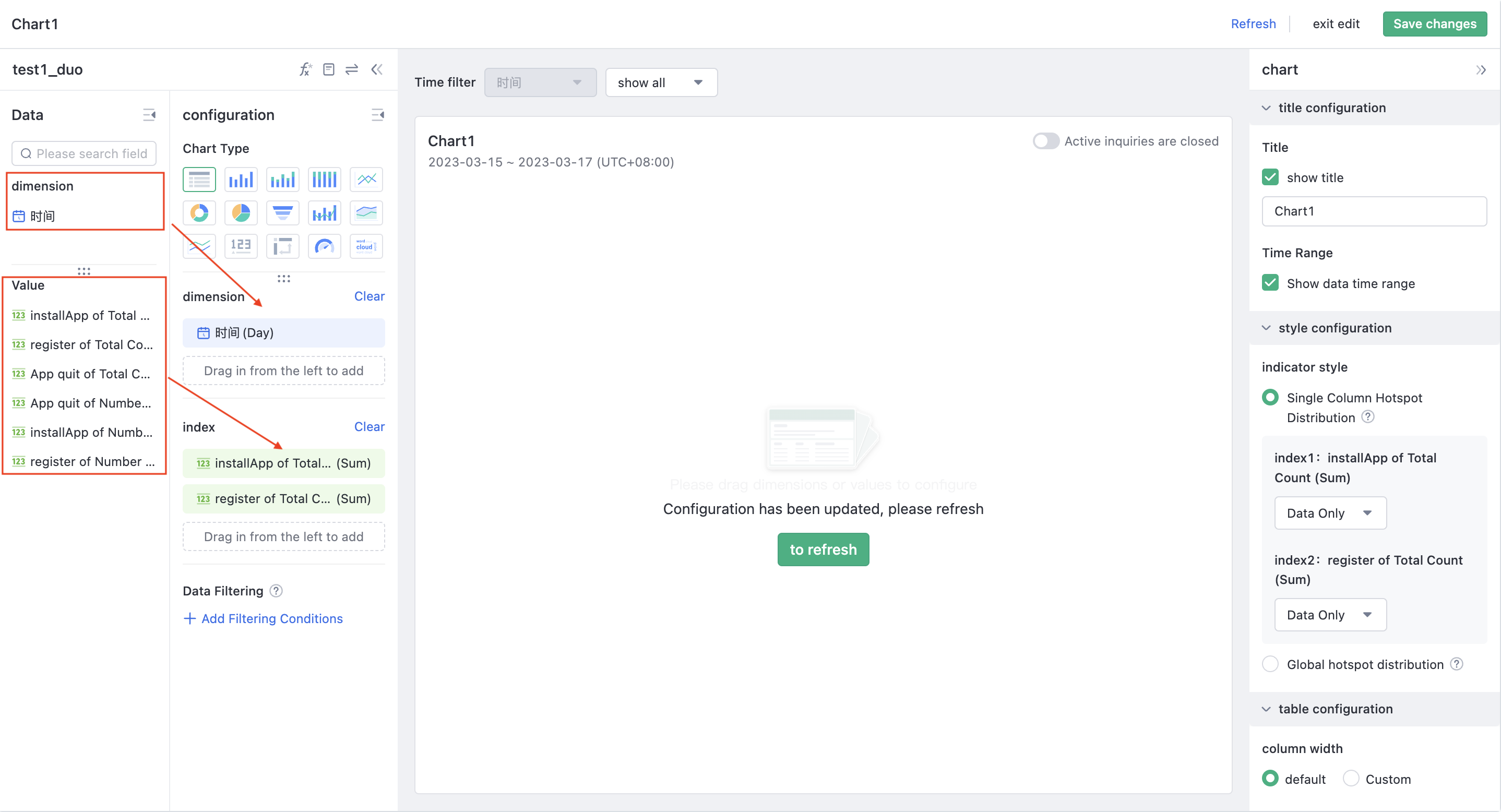Image resolution: width=1501 pixels, height=812 pixels.
Task: Uncheck the show title checkbox
Action: click(x=1271, y=177)
